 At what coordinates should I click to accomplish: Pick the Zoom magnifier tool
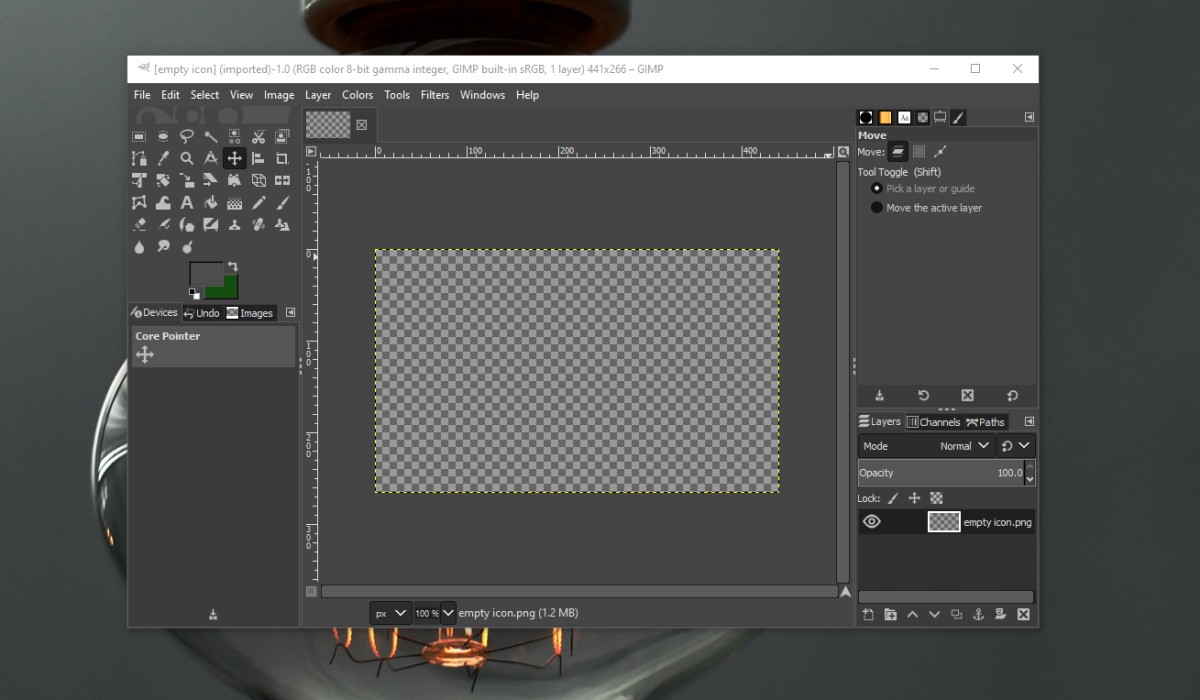pos(187,158)
